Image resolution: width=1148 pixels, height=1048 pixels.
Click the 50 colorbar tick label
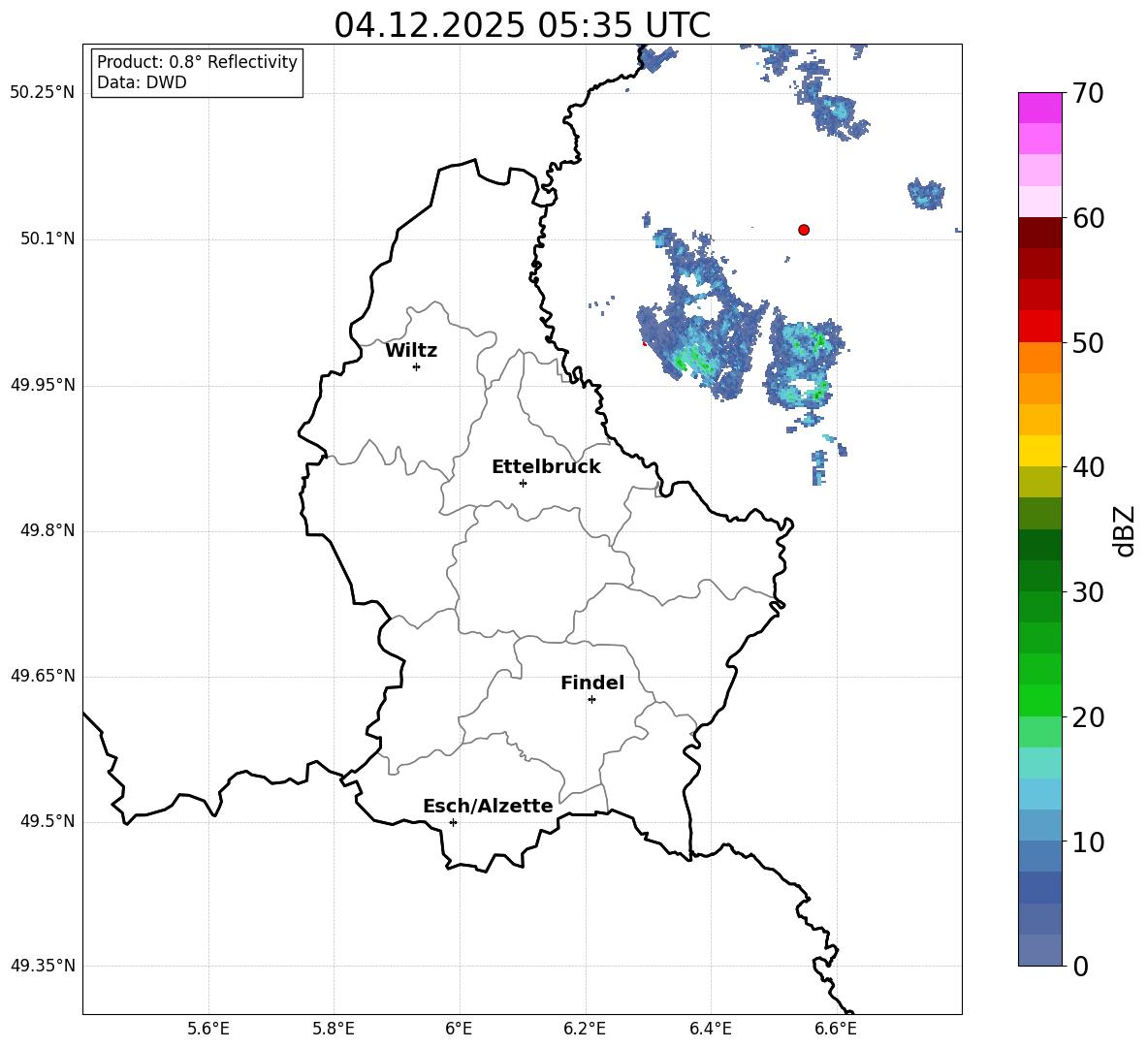pos(1088,342)
